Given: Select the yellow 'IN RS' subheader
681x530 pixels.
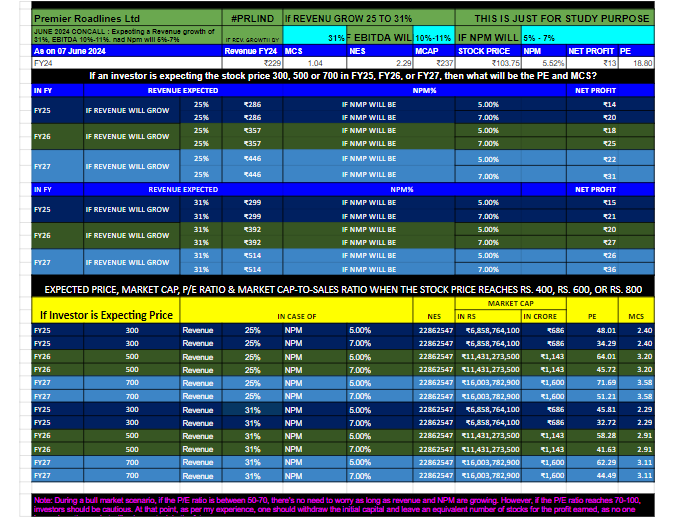Looking at the screenshot, I should (x=488, y=316).
